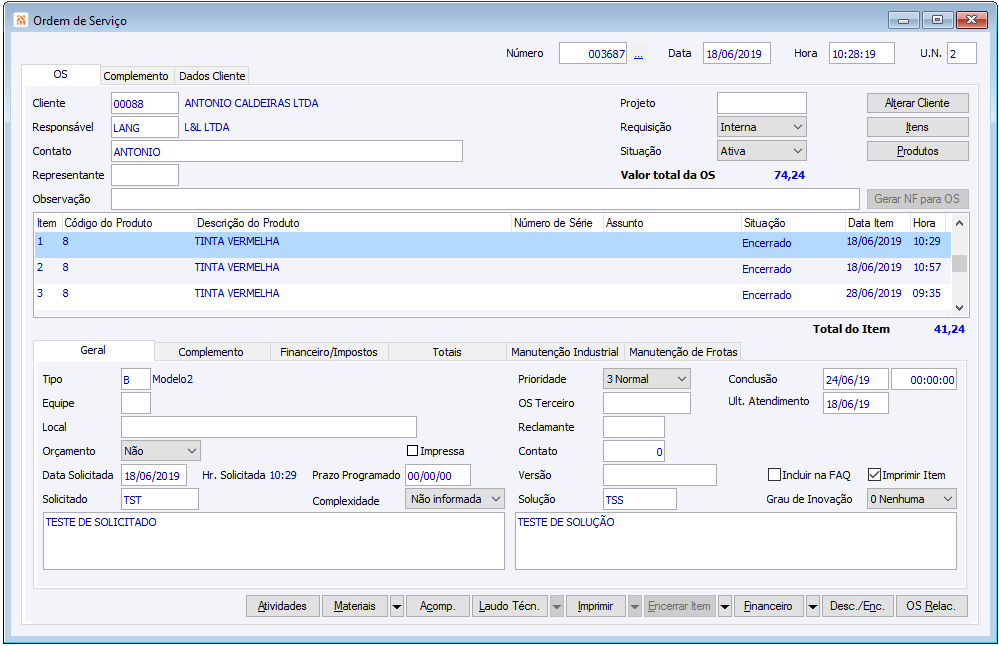Click the OS Relac. button
The height and width of the screenshot is (646, 999).
pyautogui.click(x=930, y=606)
